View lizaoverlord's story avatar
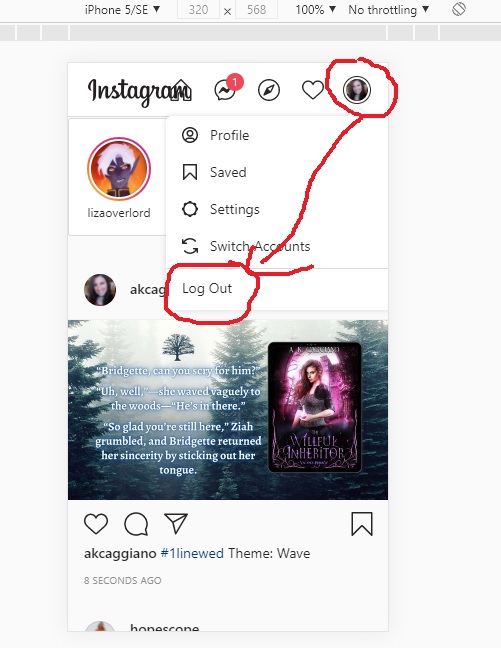The image size is (501, 648). coord(119,169)
